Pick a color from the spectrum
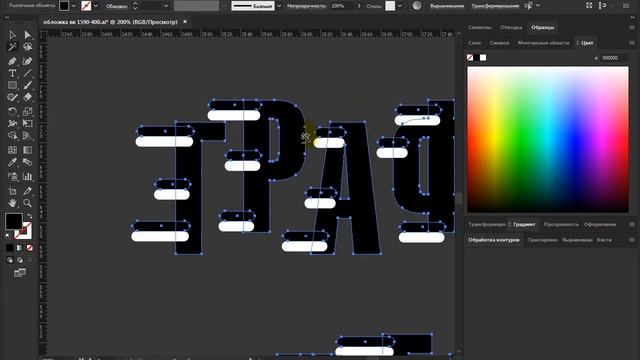 (x=548, y=140)
